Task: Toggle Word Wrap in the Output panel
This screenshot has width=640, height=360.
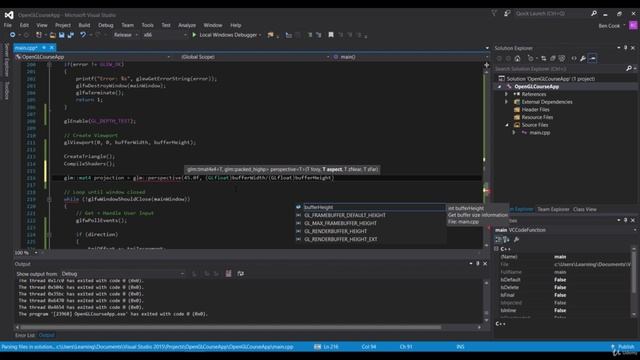Action: pyautogui.click(x=240, y=273)
